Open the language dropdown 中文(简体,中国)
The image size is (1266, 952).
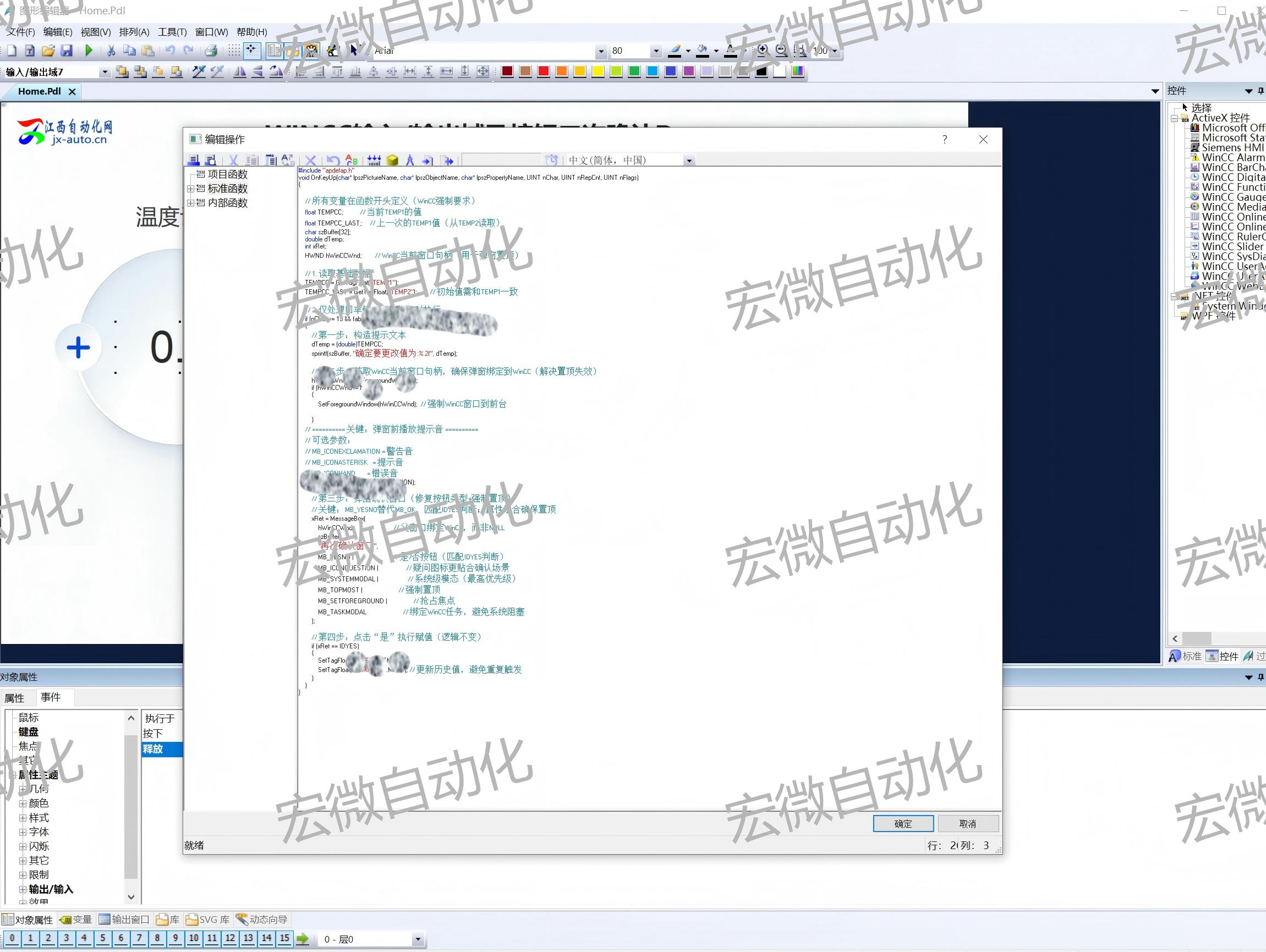(688, 161)
